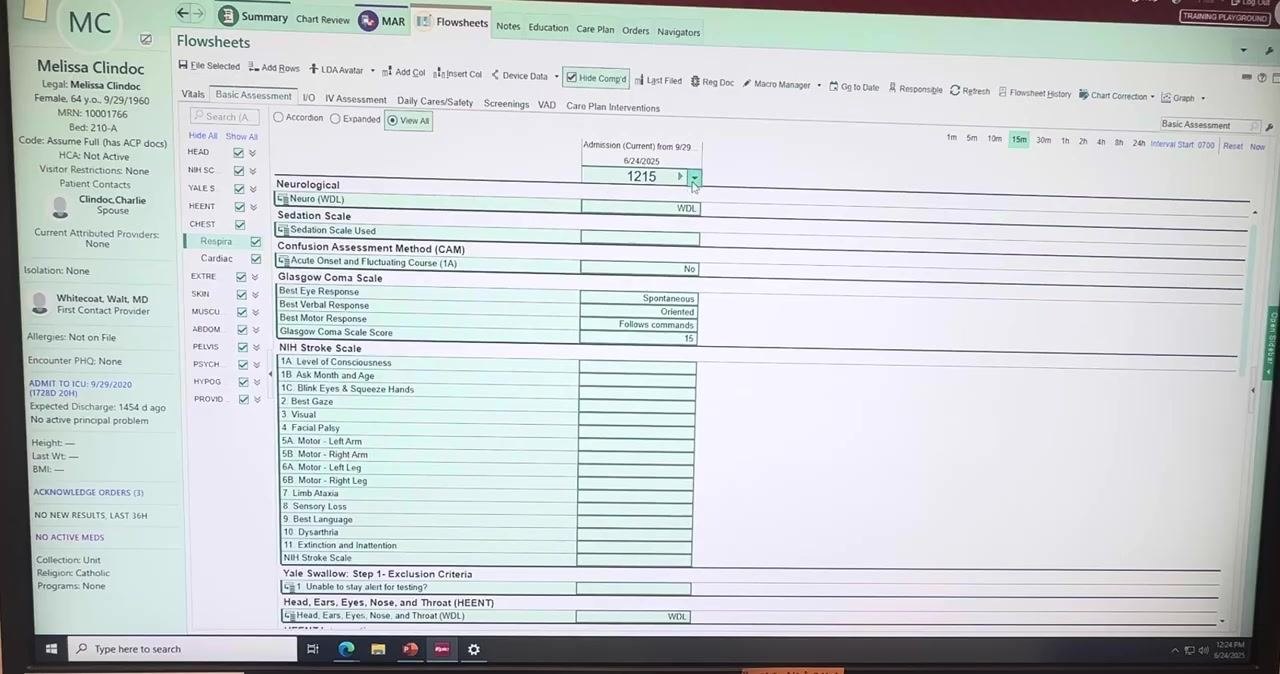Open the Daily Cares/Safety tab
Viewport: 1280px width, 674px height.
(x=435, y=101)
